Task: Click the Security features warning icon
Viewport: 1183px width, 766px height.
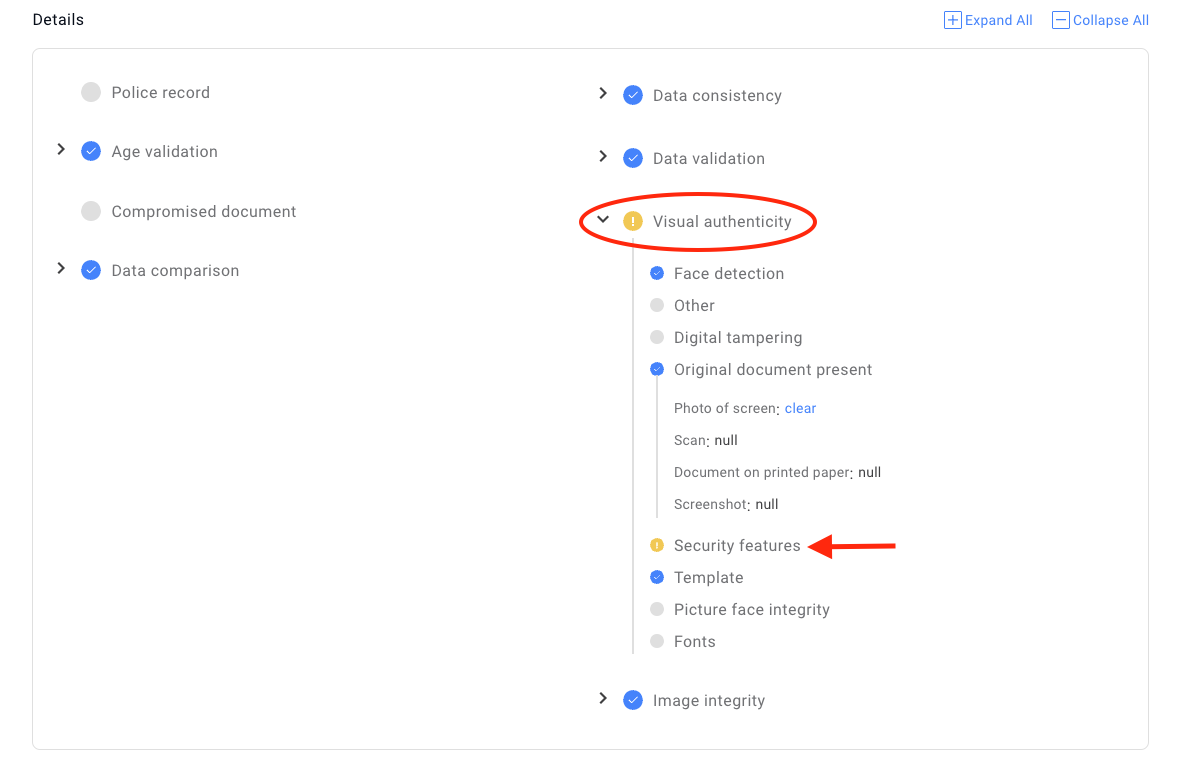Action: [657, 545]
